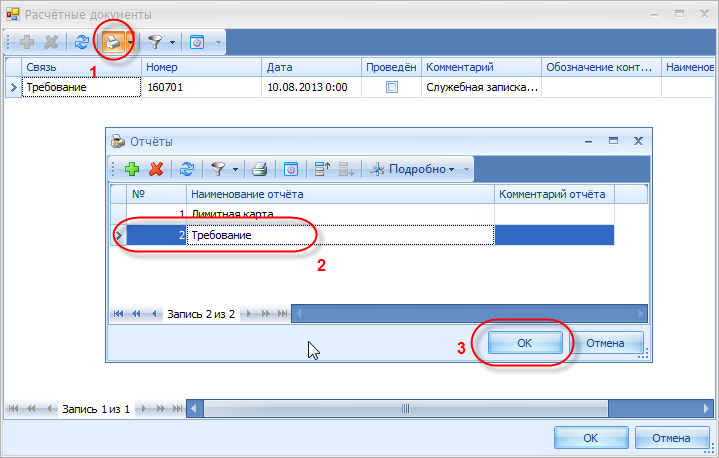Add a new report with green plus
The image size is (719, 458).
[x=132, y=169]
